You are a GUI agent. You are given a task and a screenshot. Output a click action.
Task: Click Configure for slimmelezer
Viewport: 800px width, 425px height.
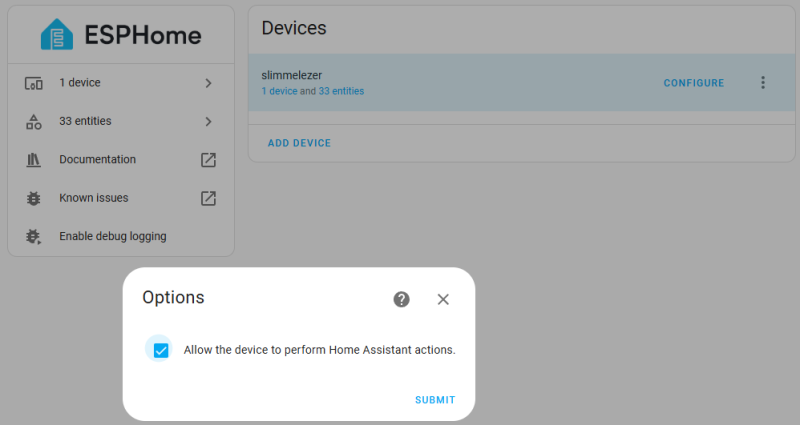click(x=694, y=83)
